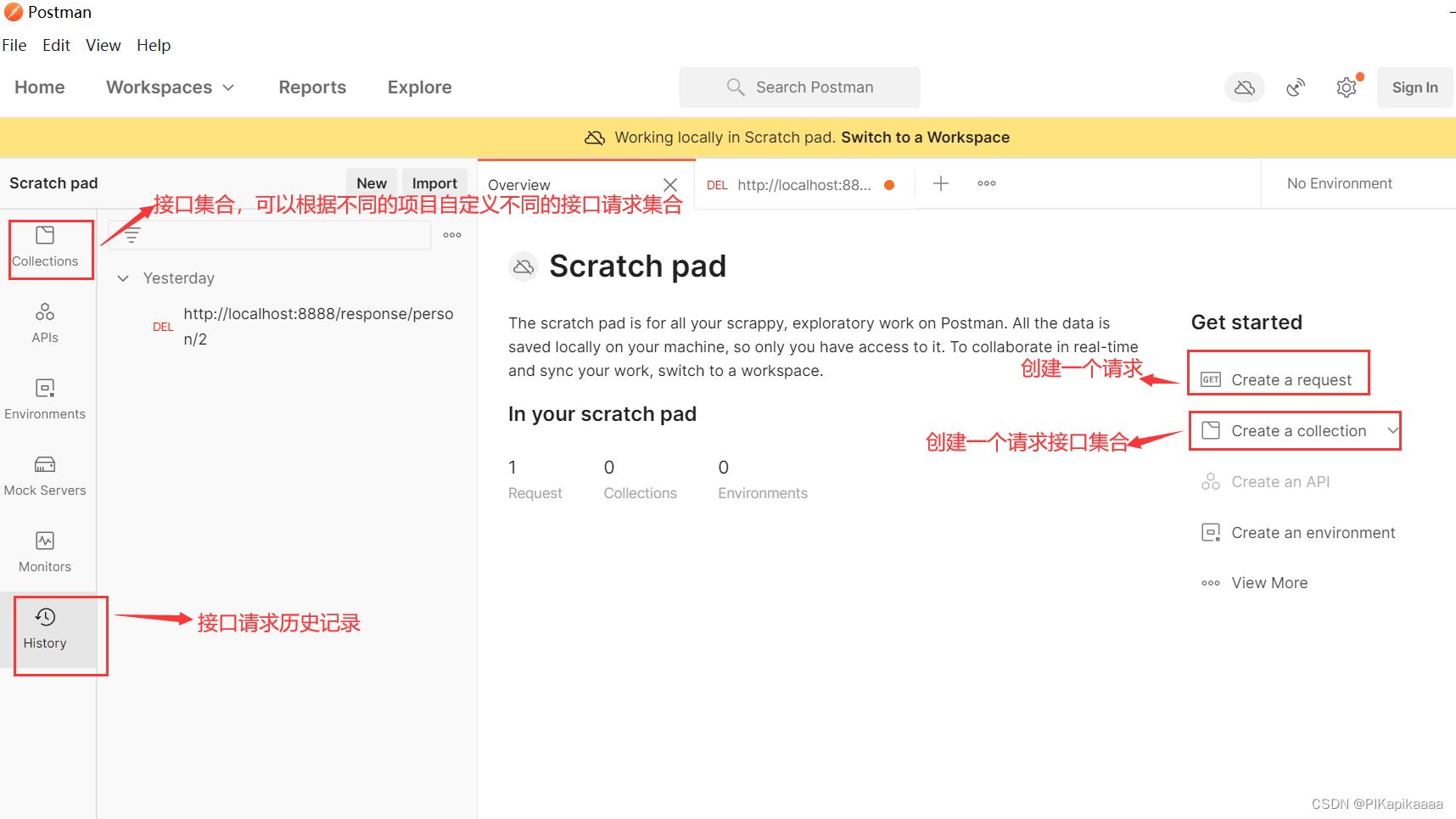Click the Create a collection link text
This screenshot has height=819, width=1456.
click(x=1299, y=431)
